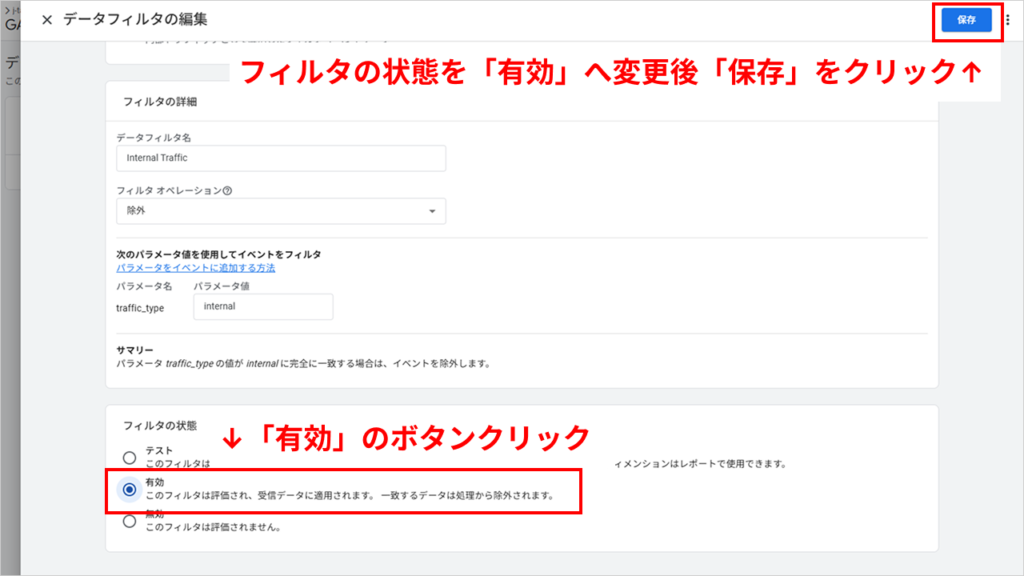Change the filter operation selection
Screen dimensions: 1024x576
(x=281, y=210)
